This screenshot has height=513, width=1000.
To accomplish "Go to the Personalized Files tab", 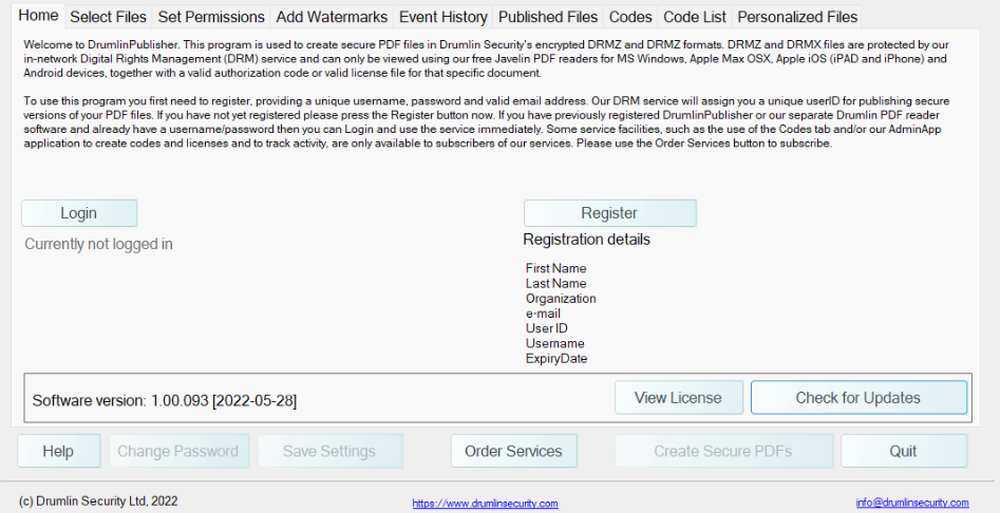I will tap(797, 17).
